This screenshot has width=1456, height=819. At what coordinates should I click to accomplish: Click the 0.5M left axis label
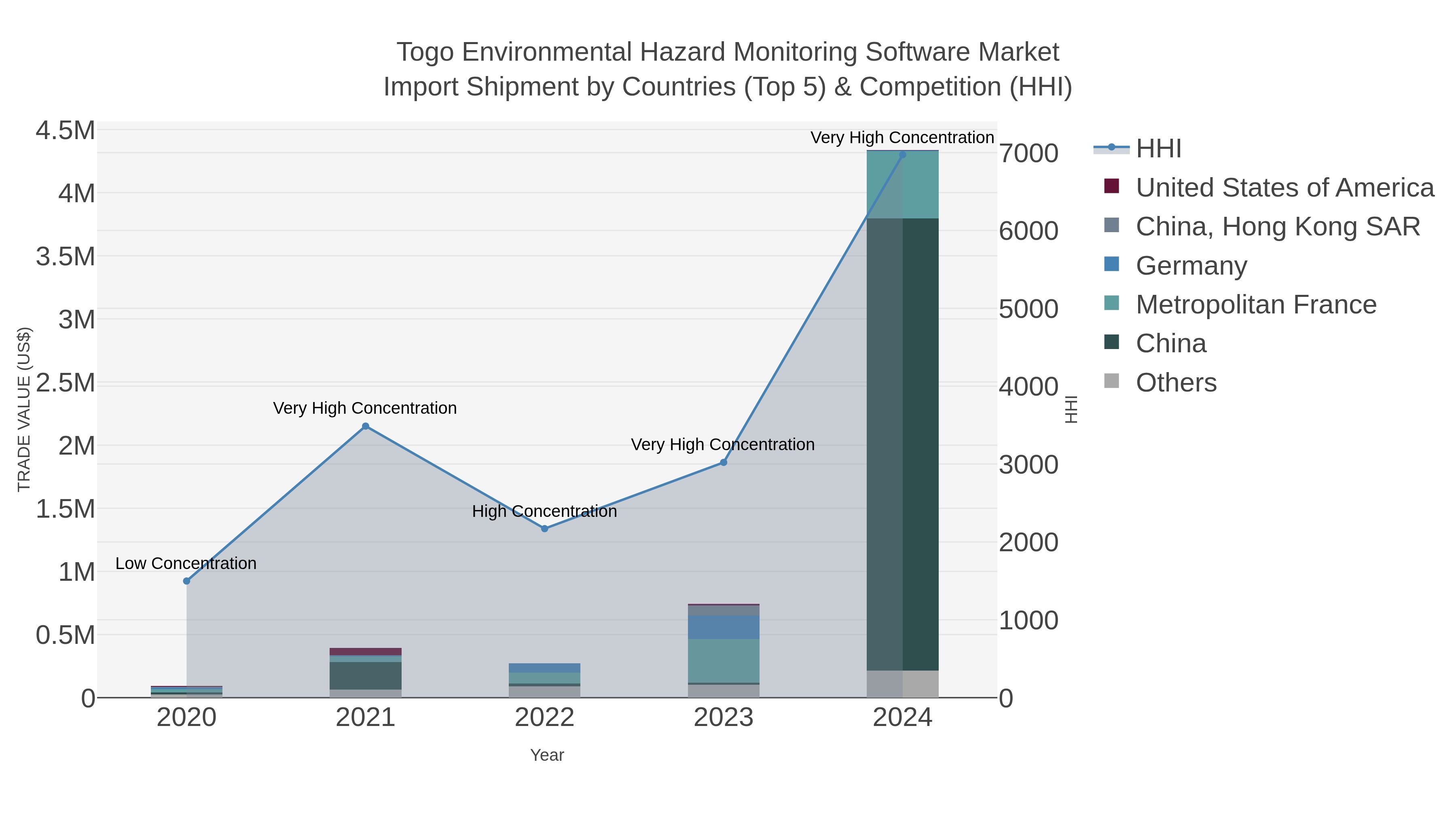pos(66,635)
